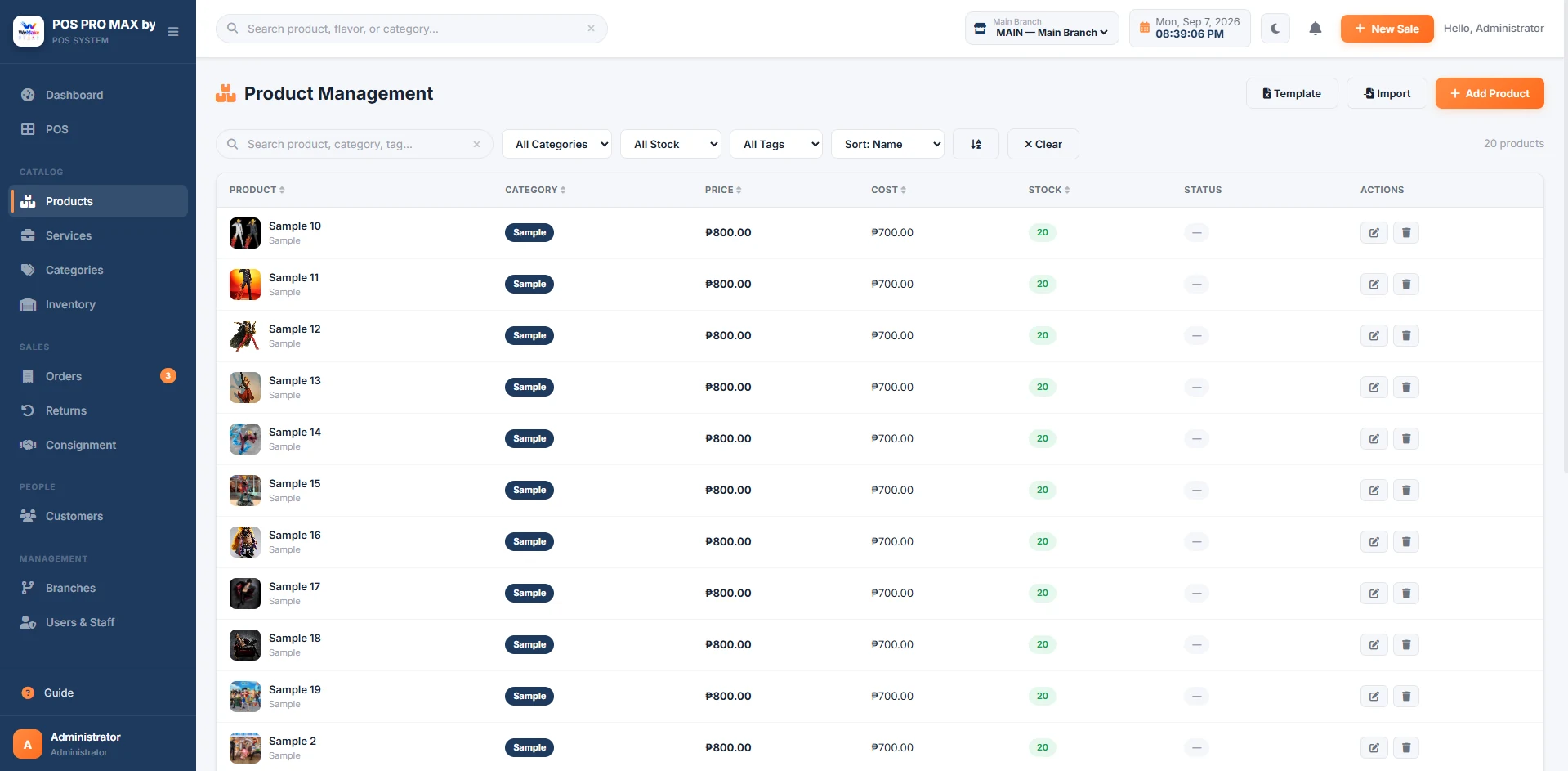The image size is (1568, 771).
Task: Click the Clear filters button
Action: [1043, 144]
